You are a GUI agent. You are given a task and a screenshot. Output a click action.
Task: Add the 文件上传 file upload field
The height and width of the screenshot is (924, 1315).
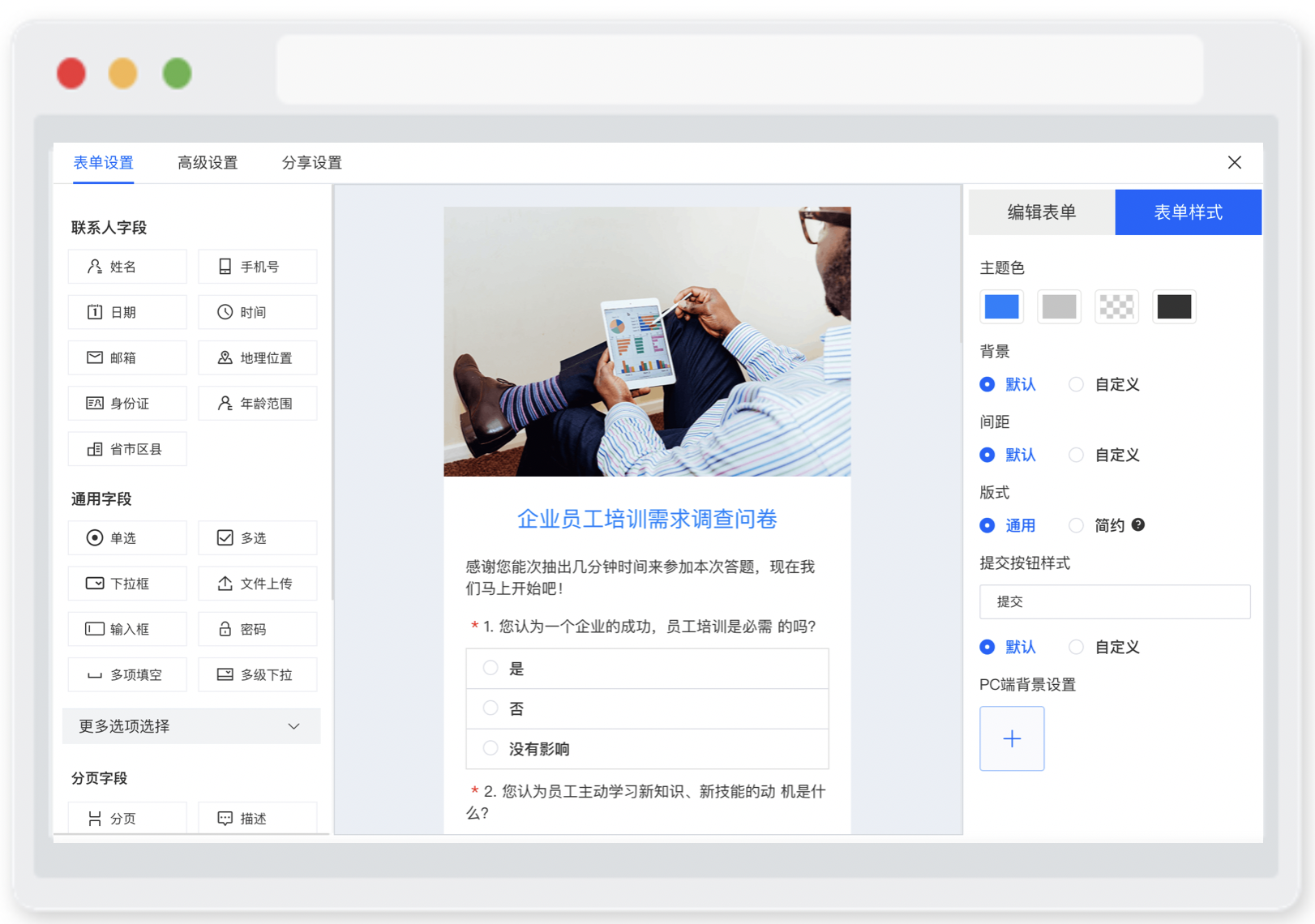pyautogui.click(x=258, y=584)
